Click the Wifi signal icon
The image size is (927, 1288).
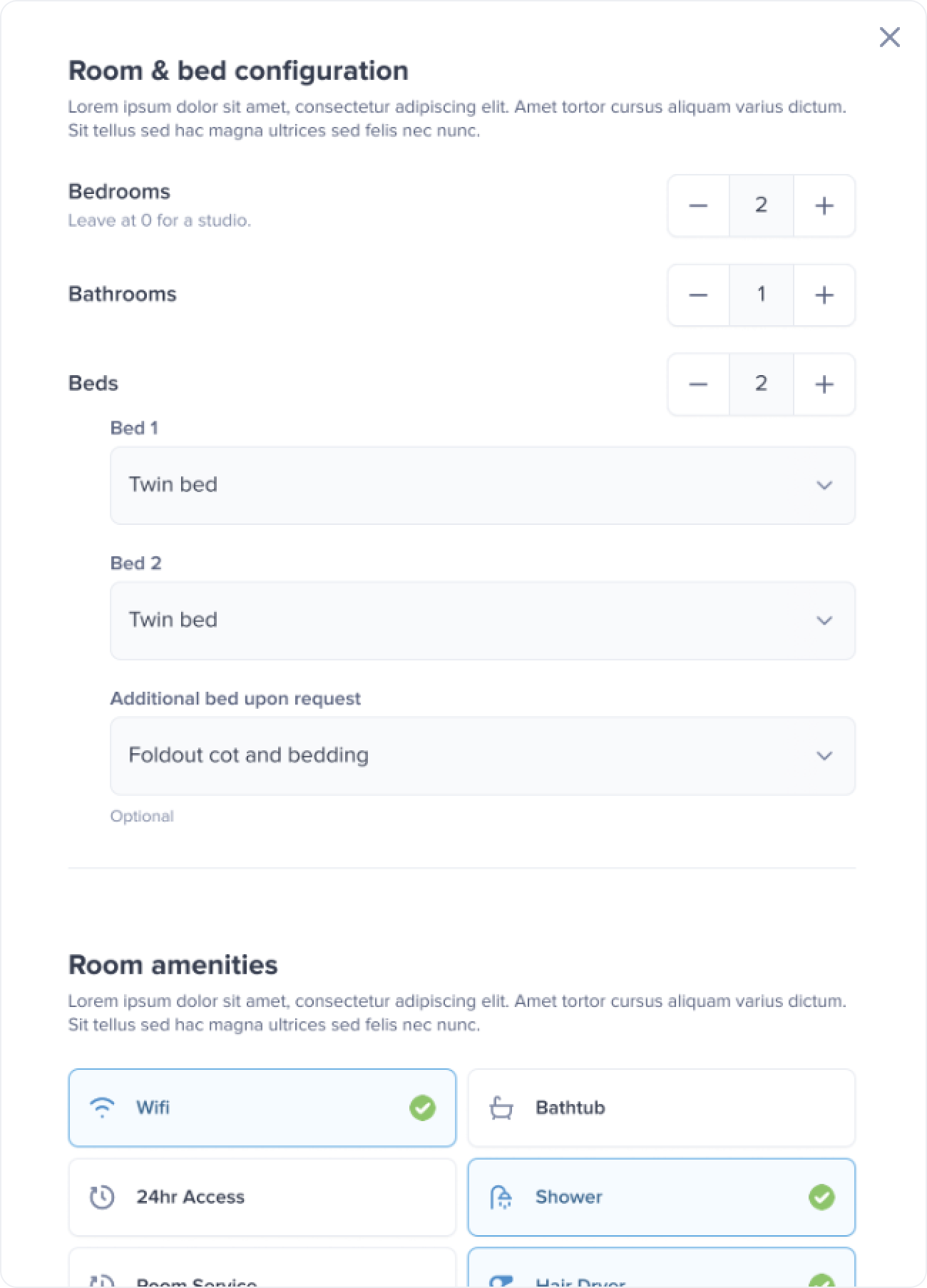click(102, 1108)
